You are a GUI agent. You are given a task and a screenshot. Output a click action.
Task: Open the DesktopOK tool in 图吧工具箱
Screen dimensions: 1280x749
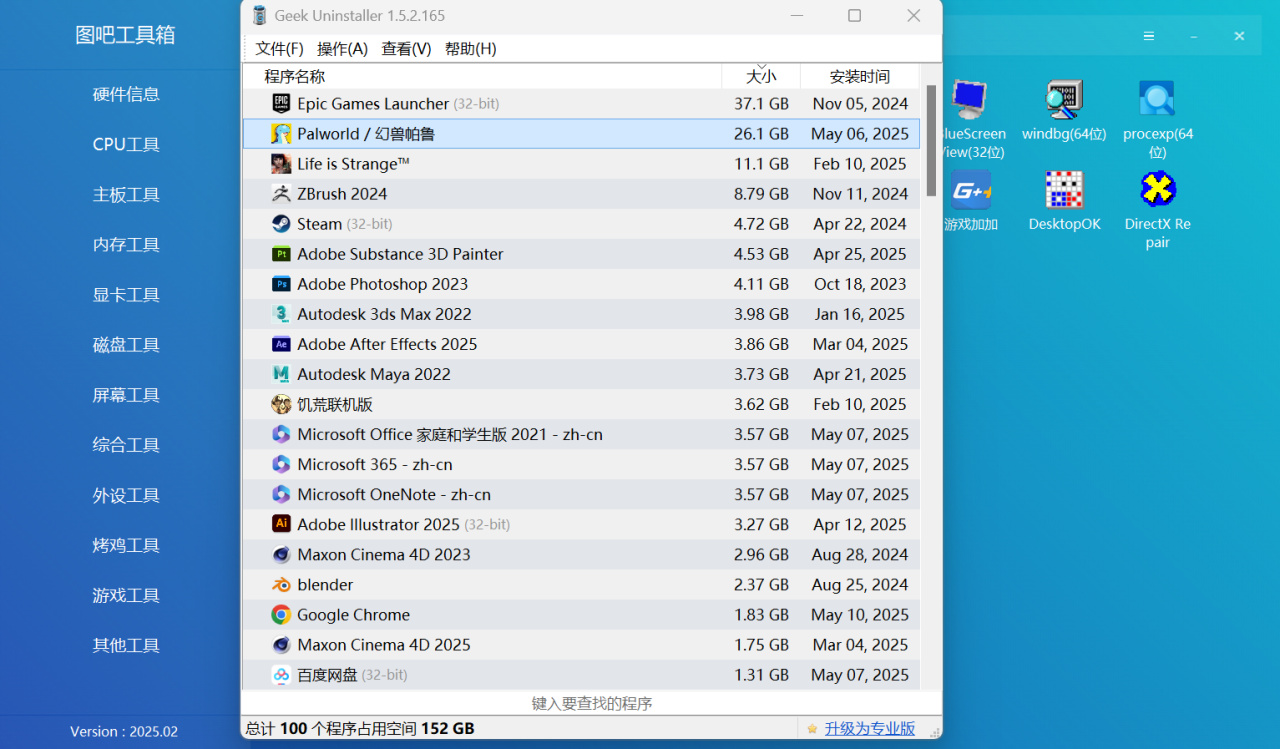coord(1064,201)
